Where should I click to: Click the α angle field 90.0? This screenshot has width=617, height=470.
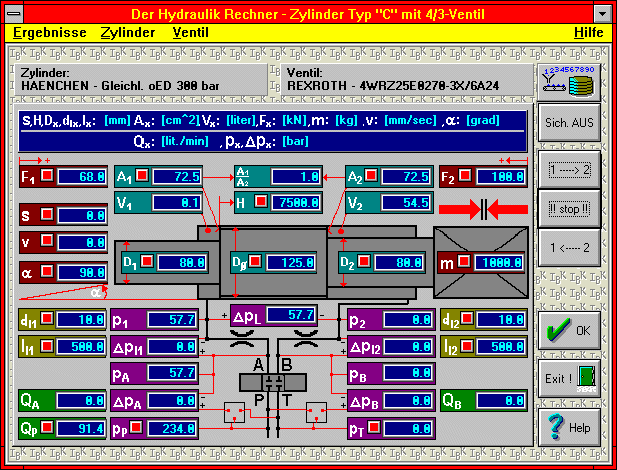[82, 272]
